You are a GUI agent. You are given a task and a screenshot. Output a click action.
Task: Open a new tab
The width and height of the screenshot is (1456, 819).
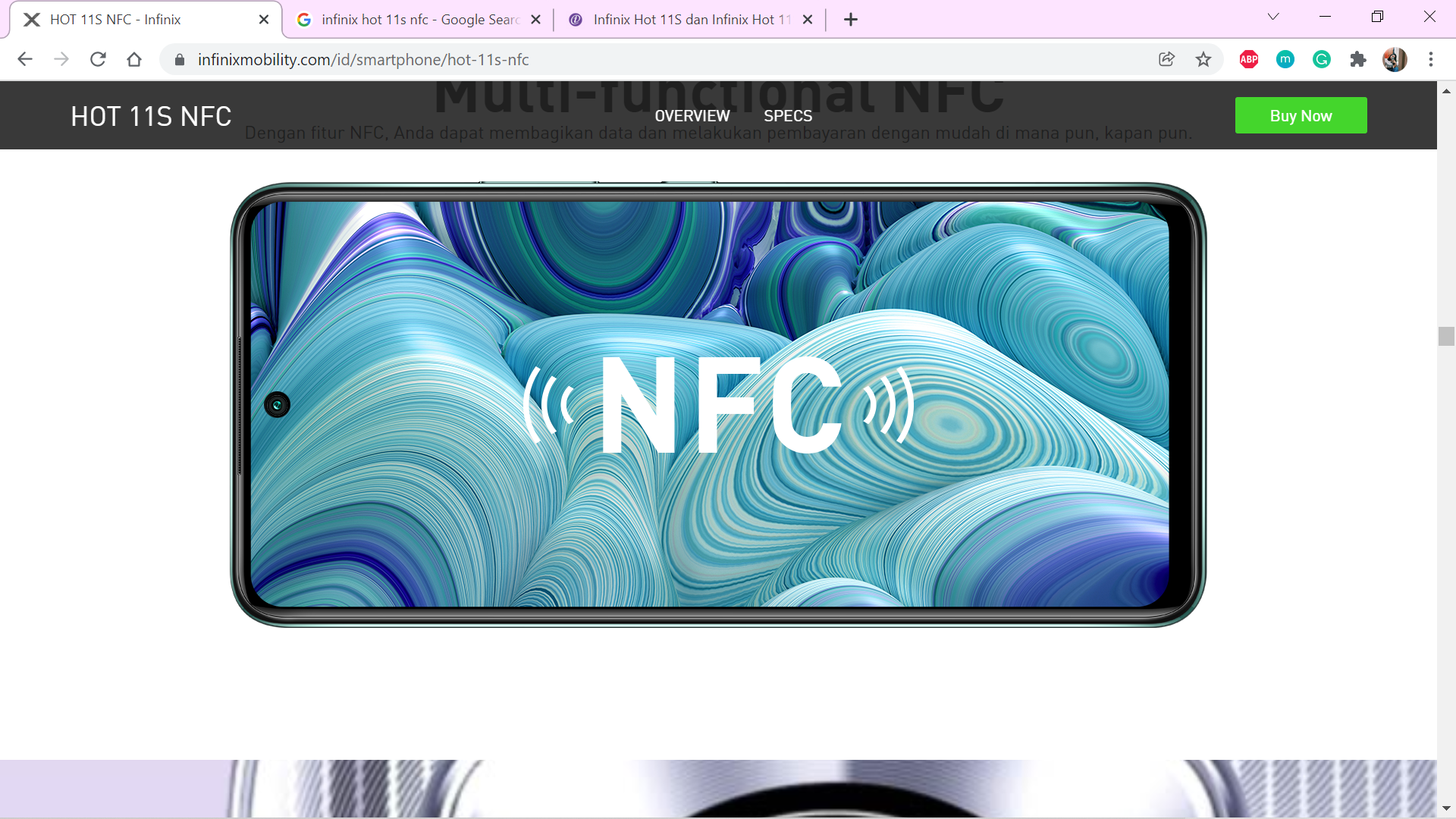851,20
